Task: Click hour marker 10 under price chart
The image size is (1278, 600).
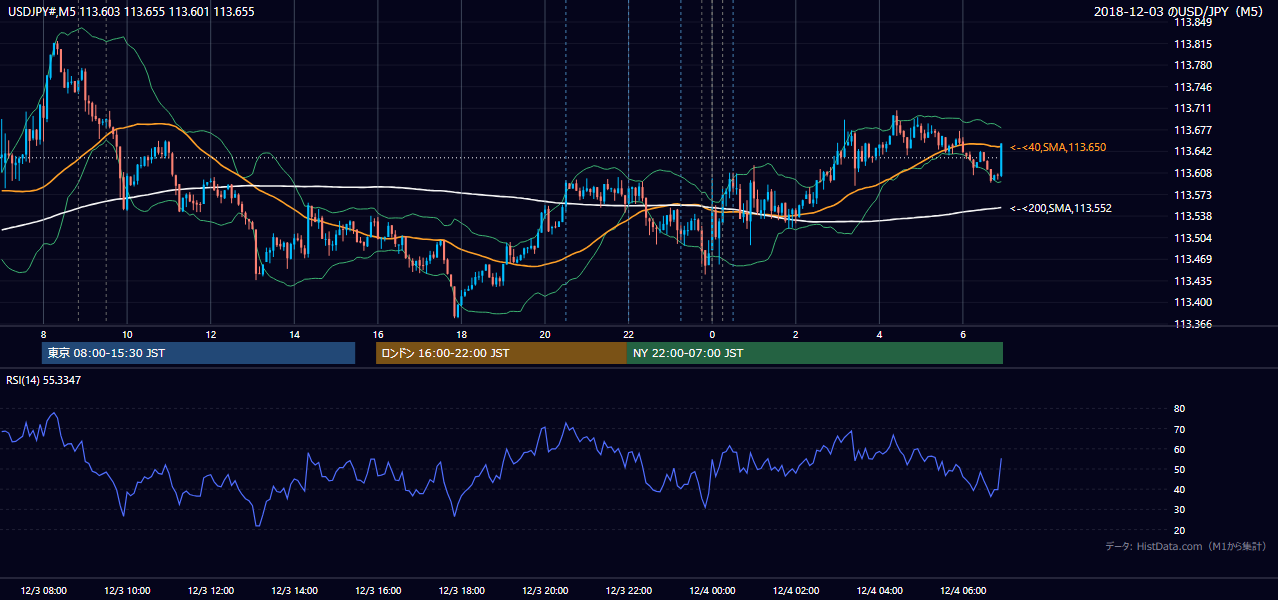Action: tap(127, 334)
